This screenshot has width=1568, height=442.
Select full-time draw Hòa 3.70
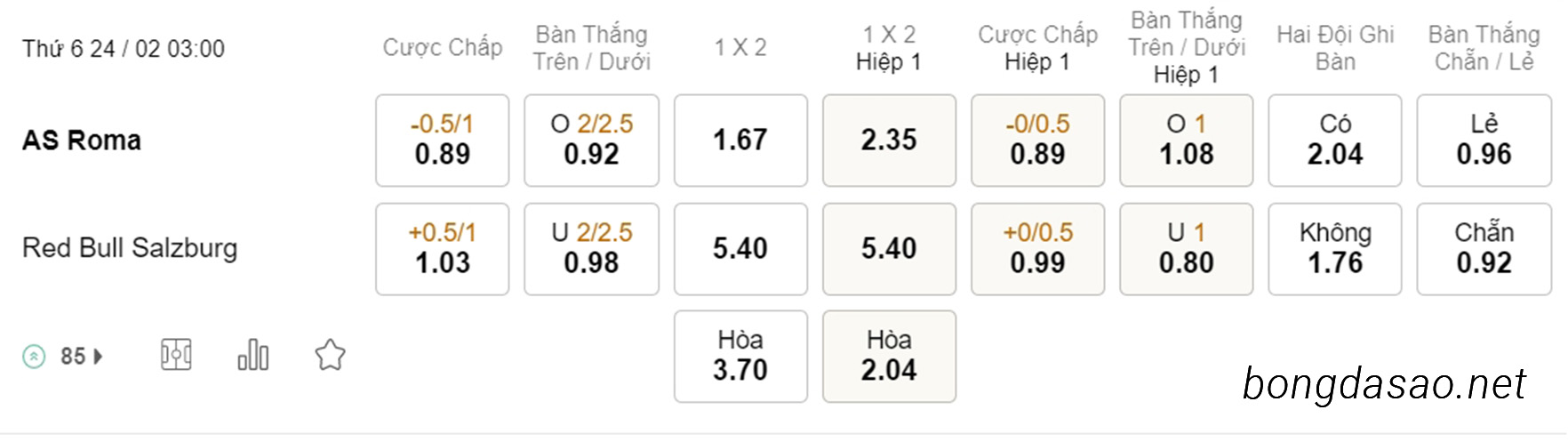coord(740,356)
